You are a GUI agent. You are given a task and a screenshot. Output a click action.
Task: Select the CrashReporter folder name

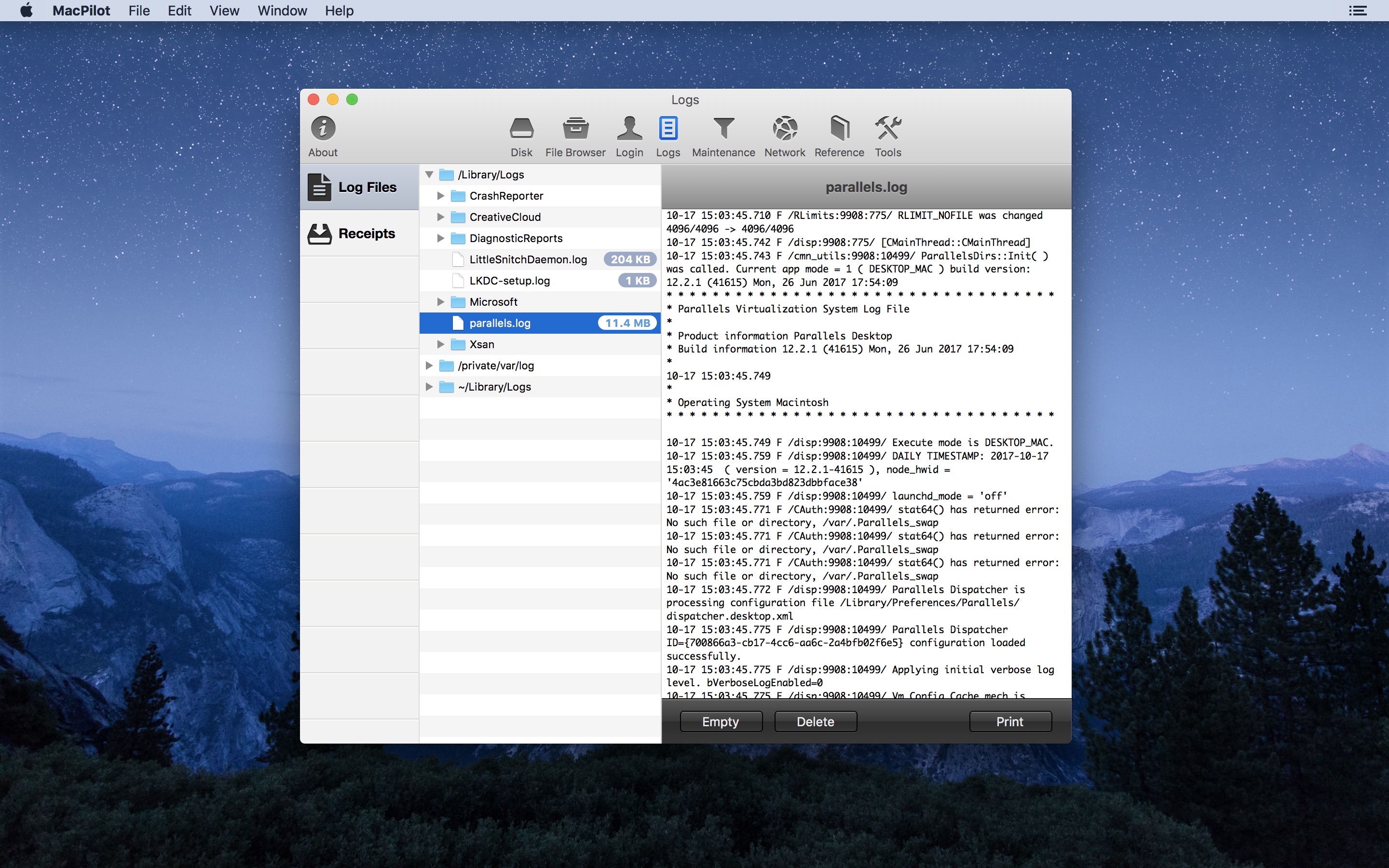506,196
